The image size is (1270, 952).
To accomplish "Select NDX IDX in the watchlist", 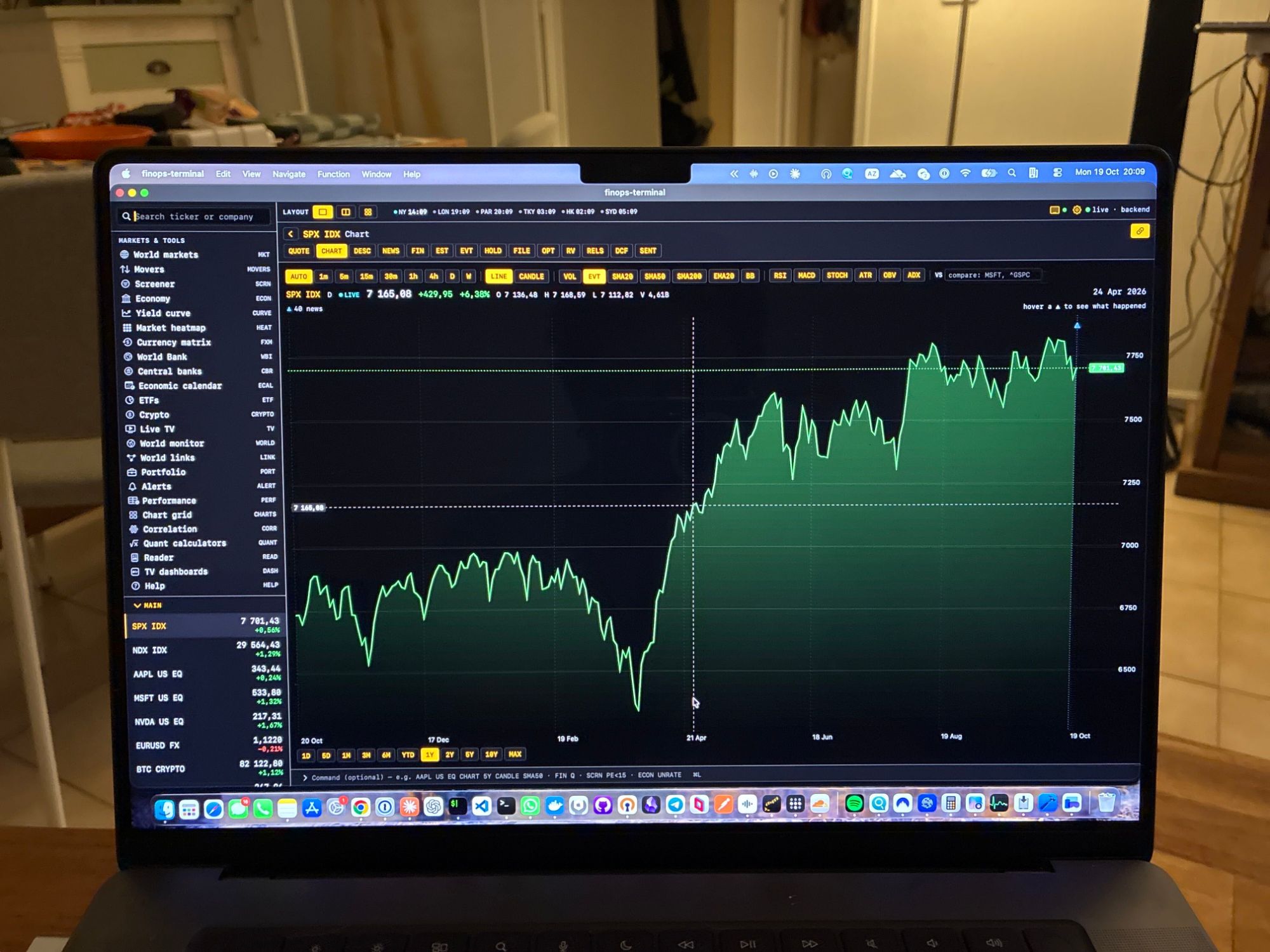I will click(x=205, y=650).
